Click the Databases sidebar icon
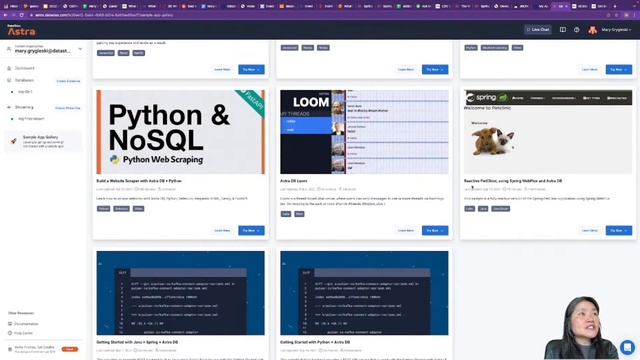Screen dimensions: 640x360 tap(9, 80)
